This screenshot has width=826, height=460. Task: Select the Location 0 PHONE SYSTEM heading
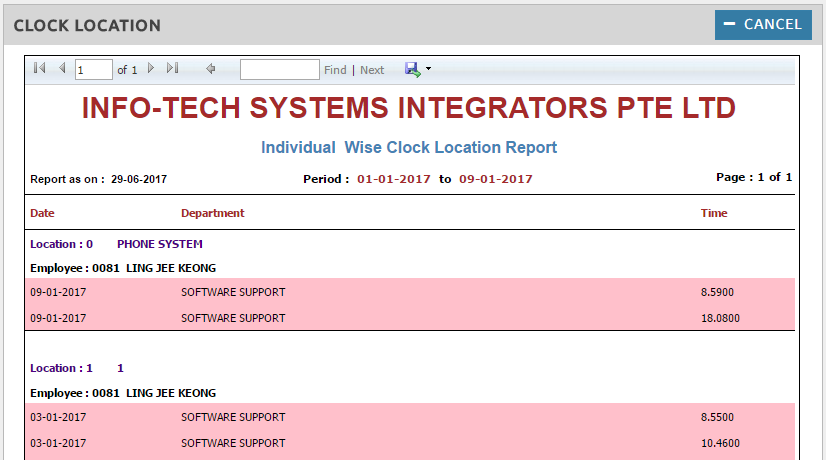click(x=116, y=244)
